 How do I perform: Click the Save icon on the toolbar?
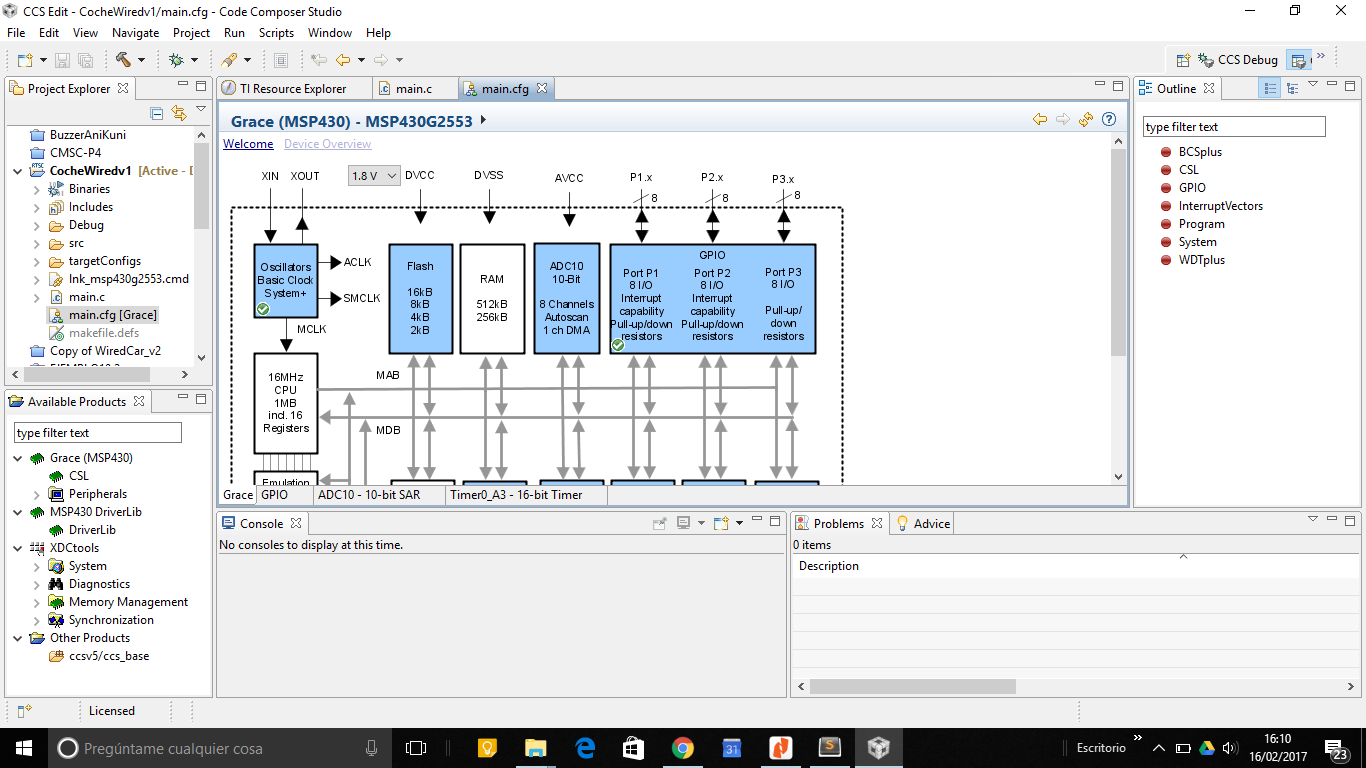click(62, 59)
